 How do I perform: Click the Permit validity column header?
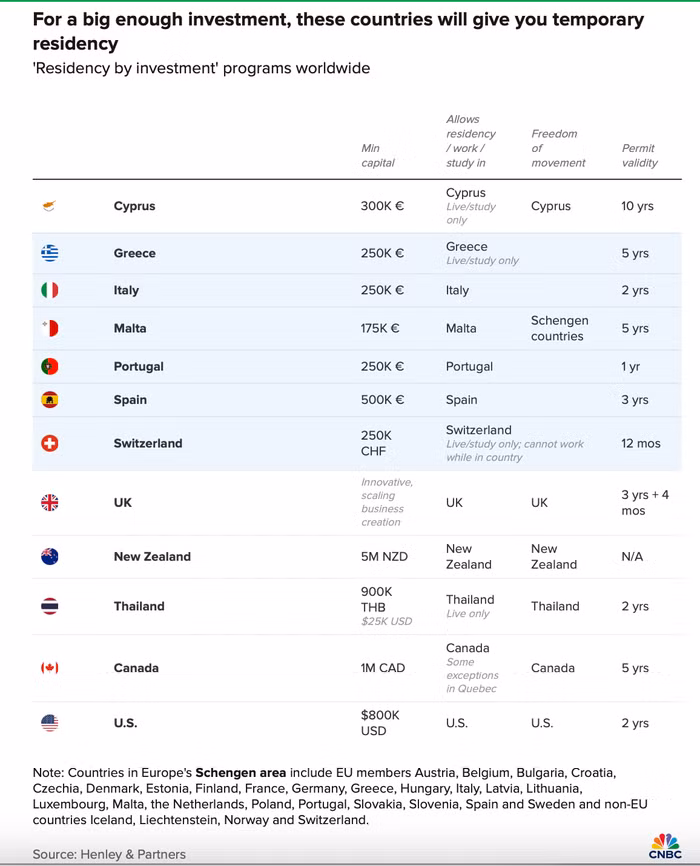pyautogui.click(x=640, y=155)
